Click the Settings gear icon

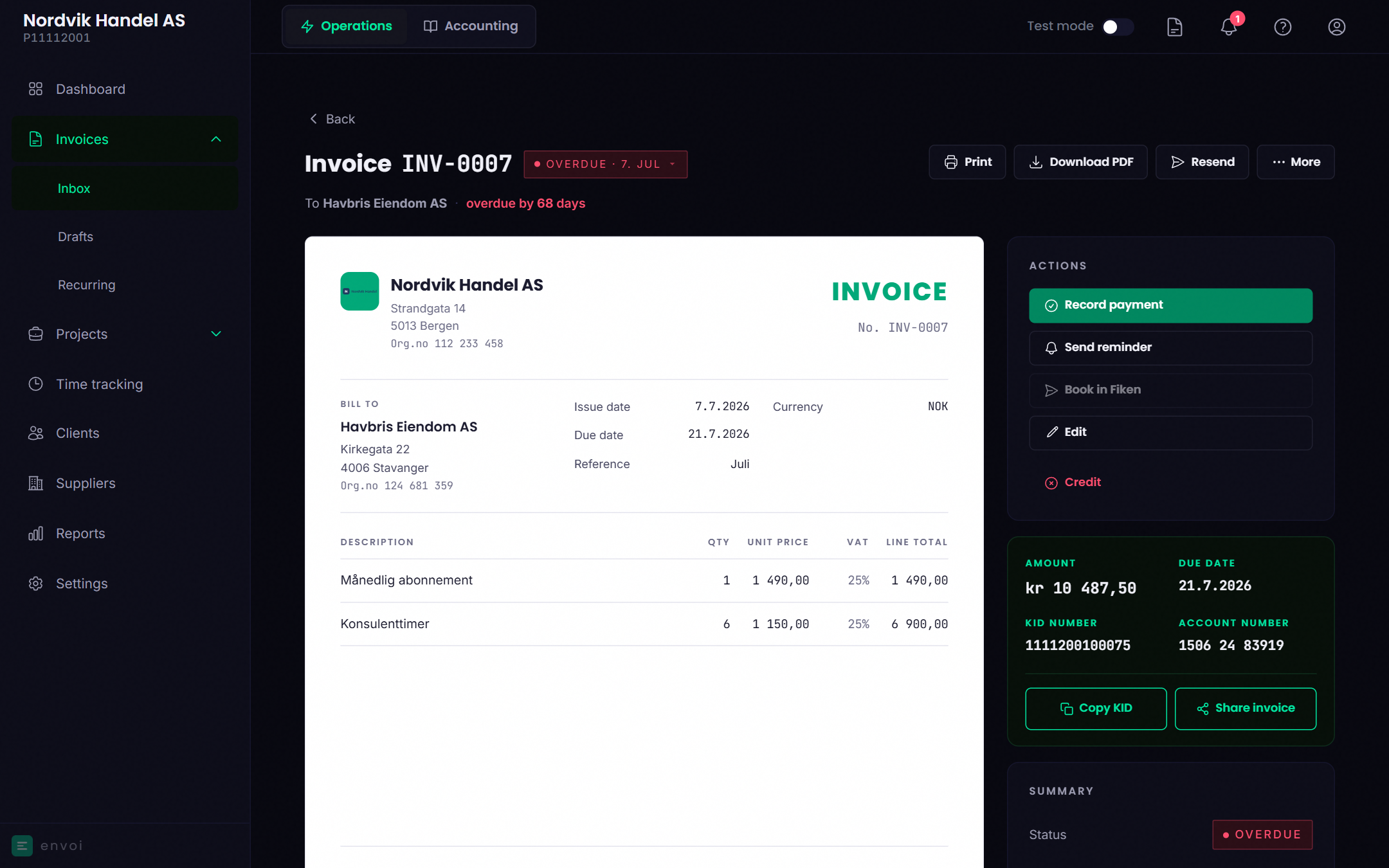35,584
